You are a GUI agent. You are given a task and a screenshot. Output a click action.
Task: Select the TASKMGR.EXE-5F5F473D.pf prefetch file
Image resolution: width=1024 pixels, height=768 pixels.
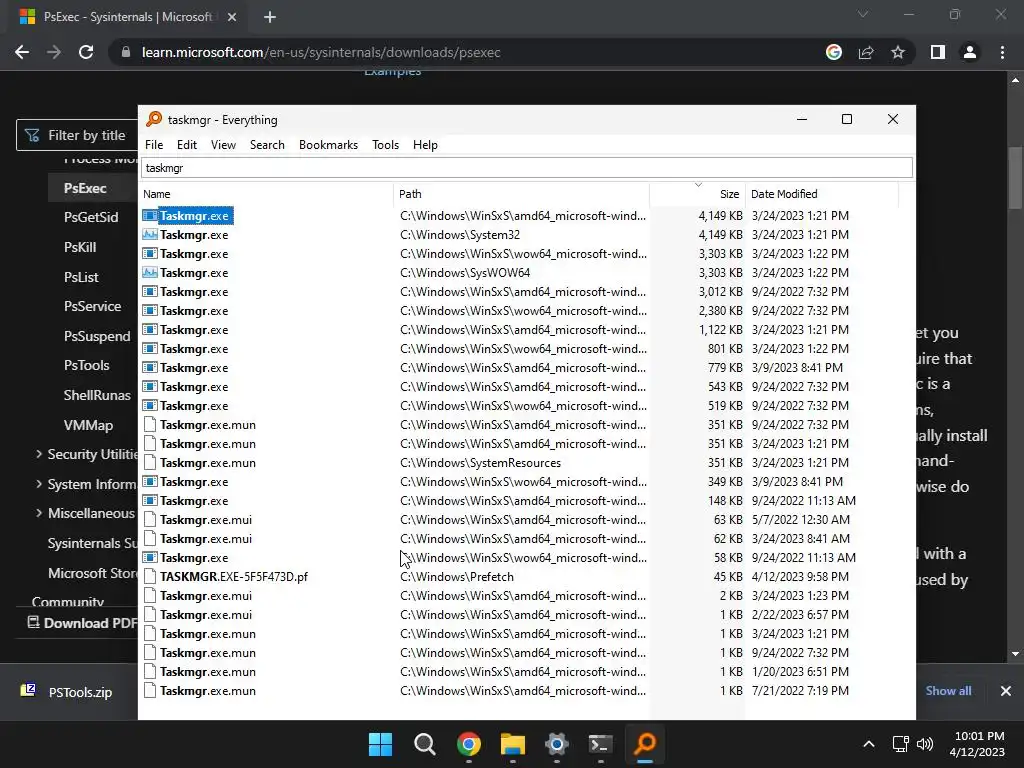pyautogui.click(x=234, y=577)
